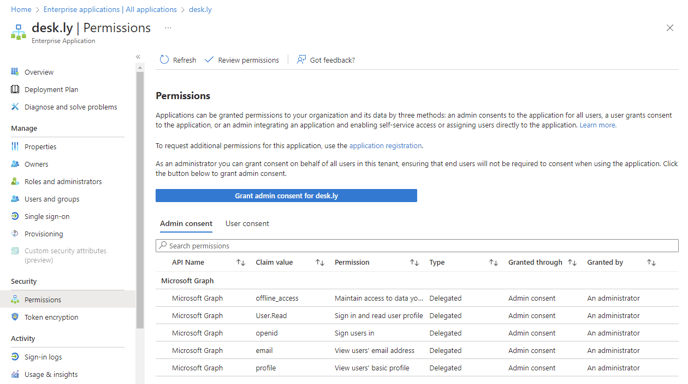Click the Users and groups icon
This screenshot has width=688, height=384.
coord(15,199)
